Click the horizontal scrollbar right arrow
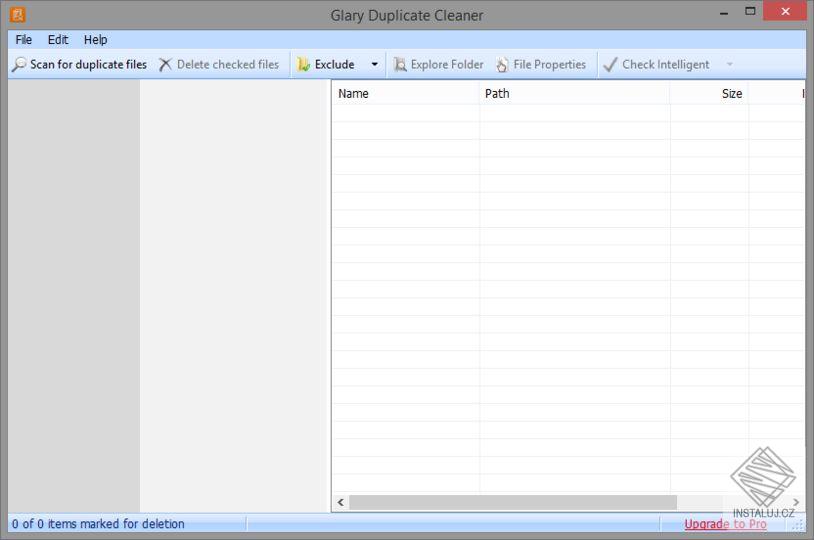 (x=796, y=502)
